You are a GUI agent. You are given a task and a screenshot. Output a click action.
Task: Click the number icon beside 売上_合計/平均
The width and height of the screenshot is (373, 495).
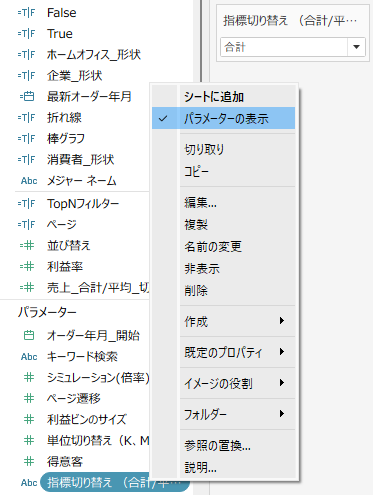point(27,287)
